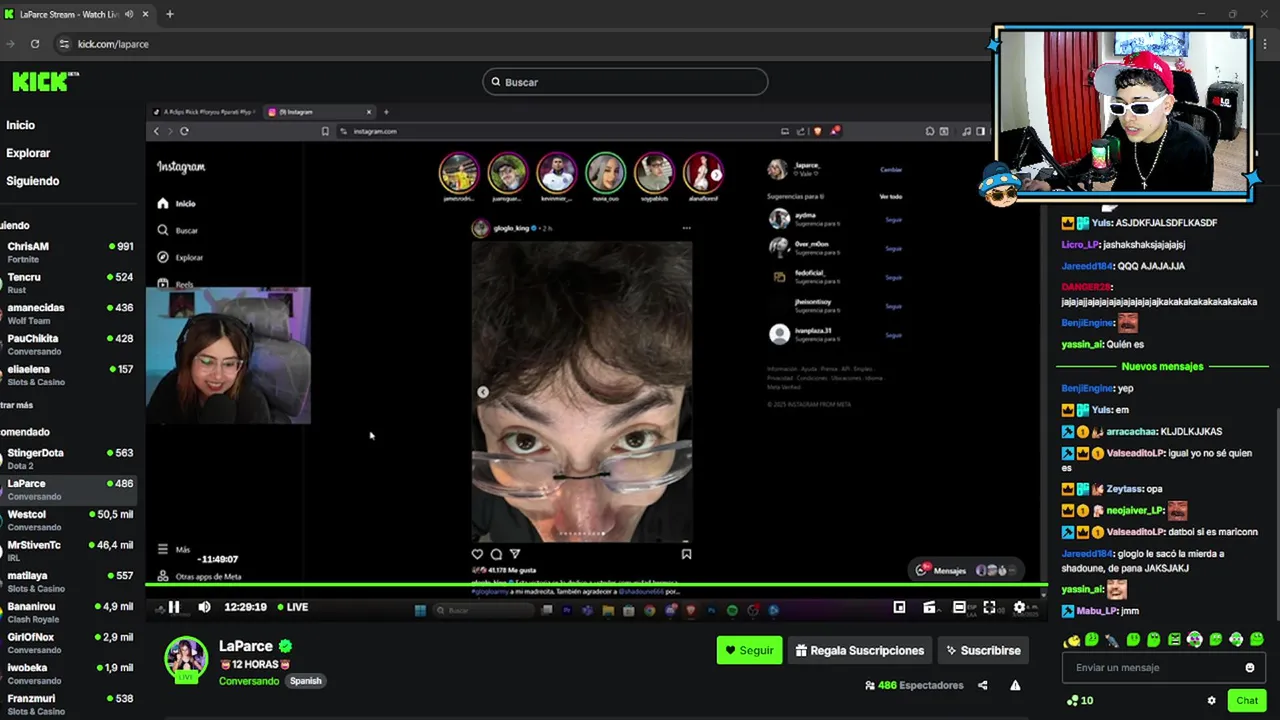Open the MrStivenTc IRL channel
This screenshot has height=720, width=1280.
pyautogui.click(x=70, y=551)
